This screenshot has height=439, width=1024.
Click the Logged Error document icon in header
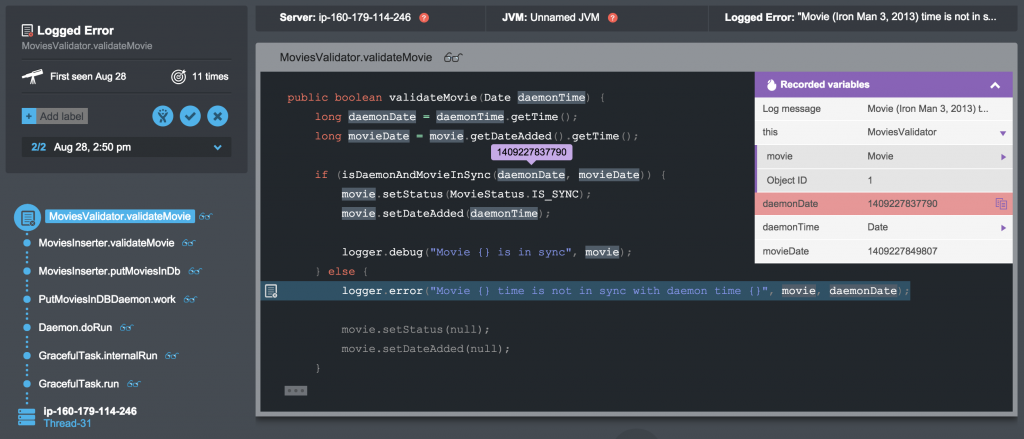click(27, 30)
